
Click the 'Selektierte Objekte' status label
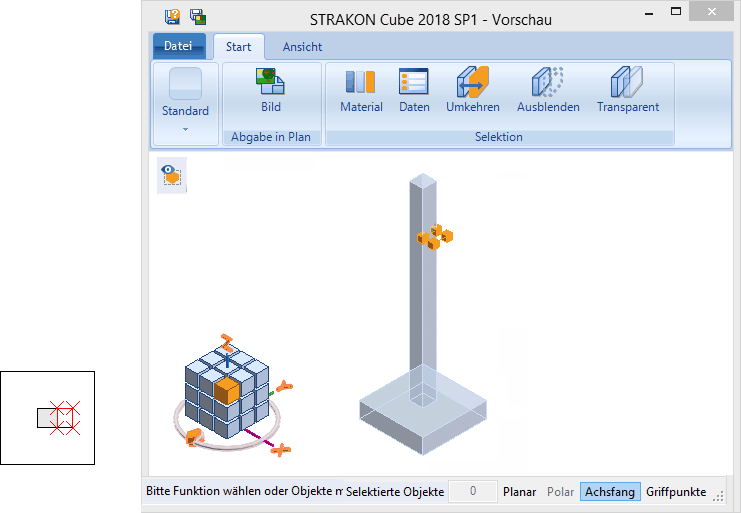[x=395, y=492]
